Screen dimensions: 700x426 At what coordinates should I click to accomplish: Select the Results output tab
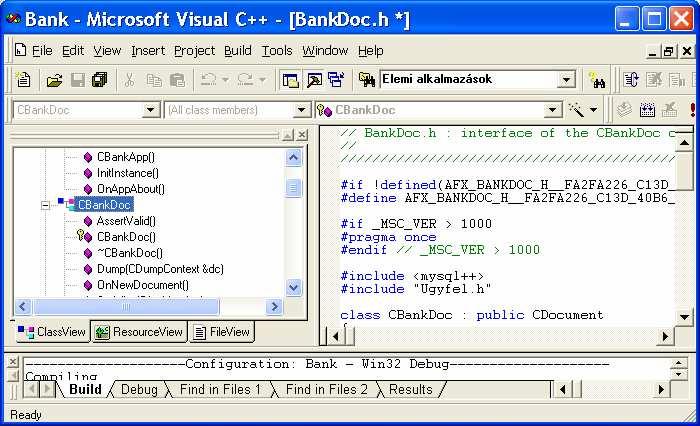click(x=410, y=389)
